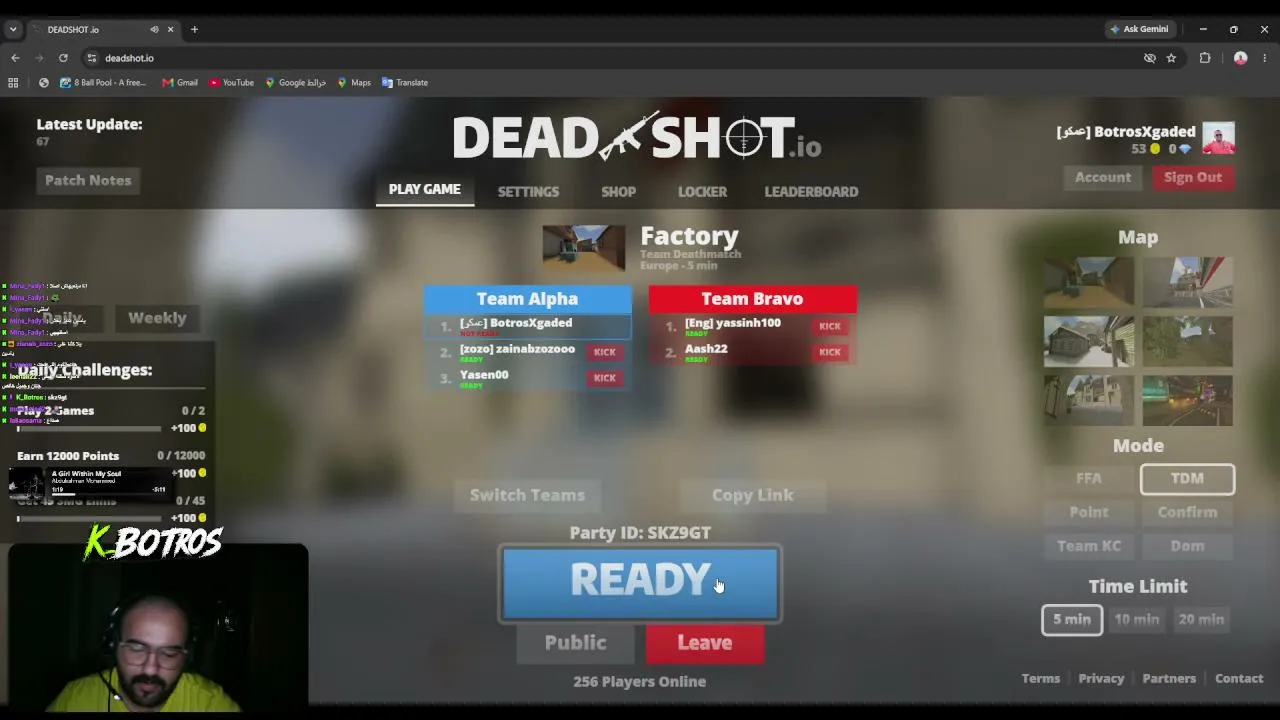This screenshot has height=720, width=1280.
Task: Go back using the browser back arrow
Action: click(x=15, y=58)
